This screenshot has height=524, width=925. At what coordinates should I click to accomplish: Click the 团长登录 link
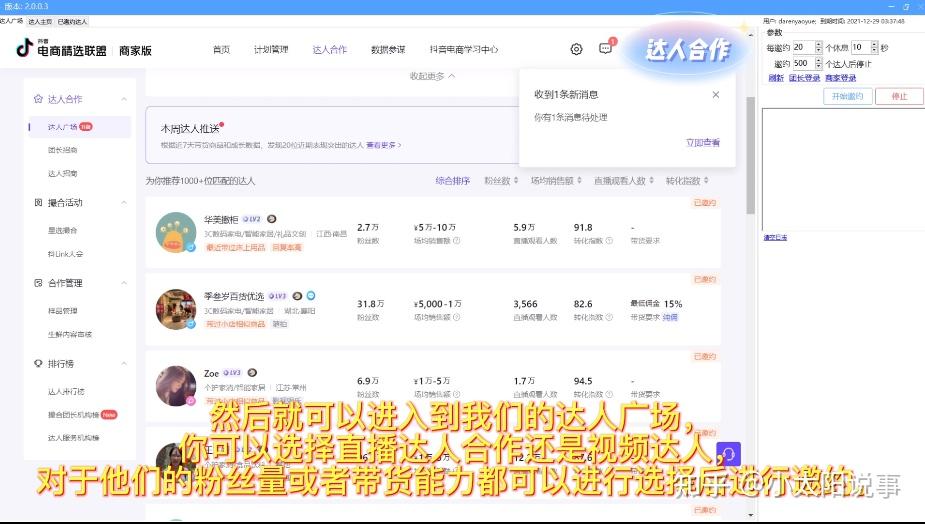[x=804, y=78]
